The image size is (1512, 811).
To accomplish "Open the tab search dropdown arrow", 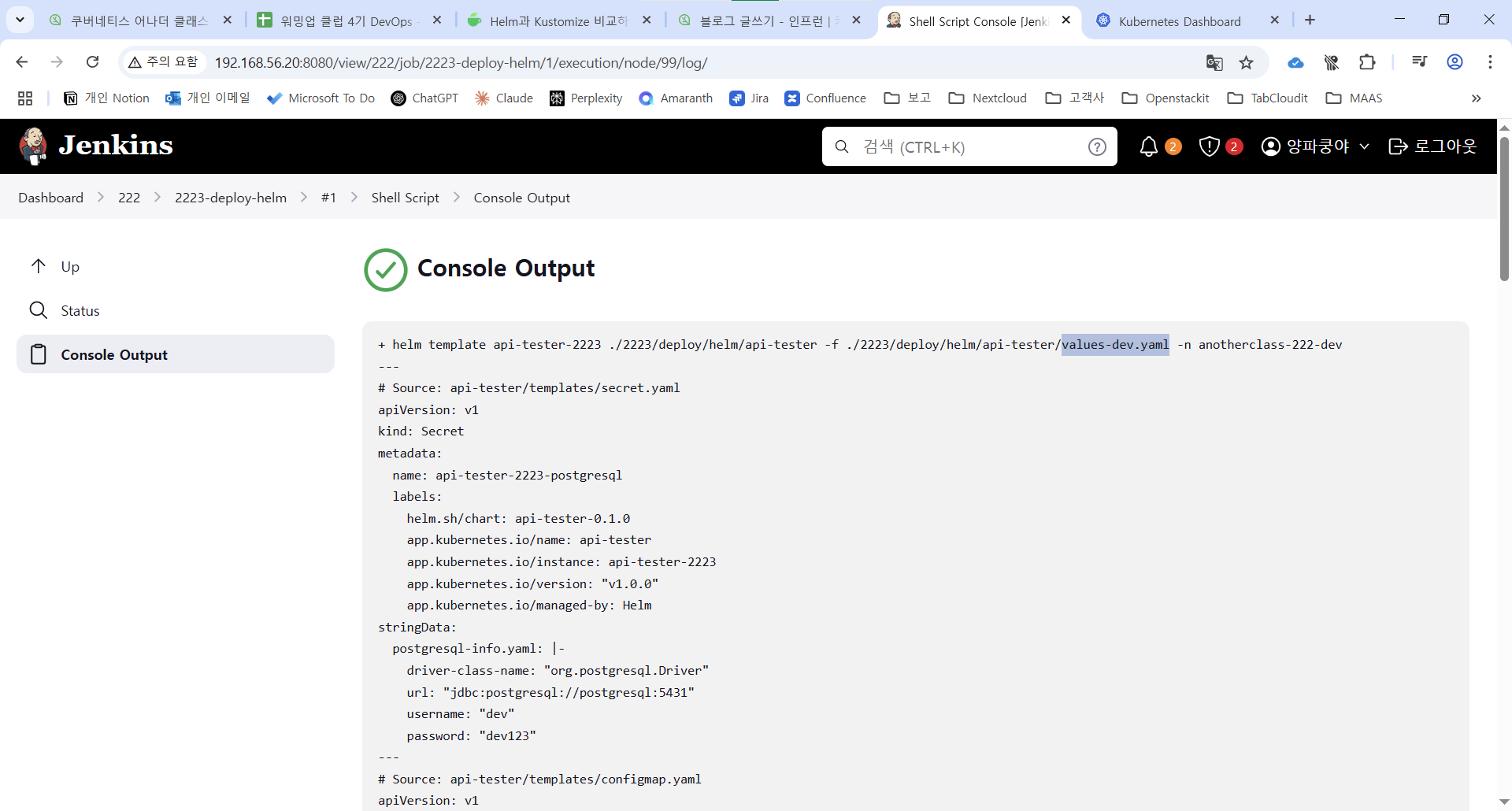I will (20, 20).
